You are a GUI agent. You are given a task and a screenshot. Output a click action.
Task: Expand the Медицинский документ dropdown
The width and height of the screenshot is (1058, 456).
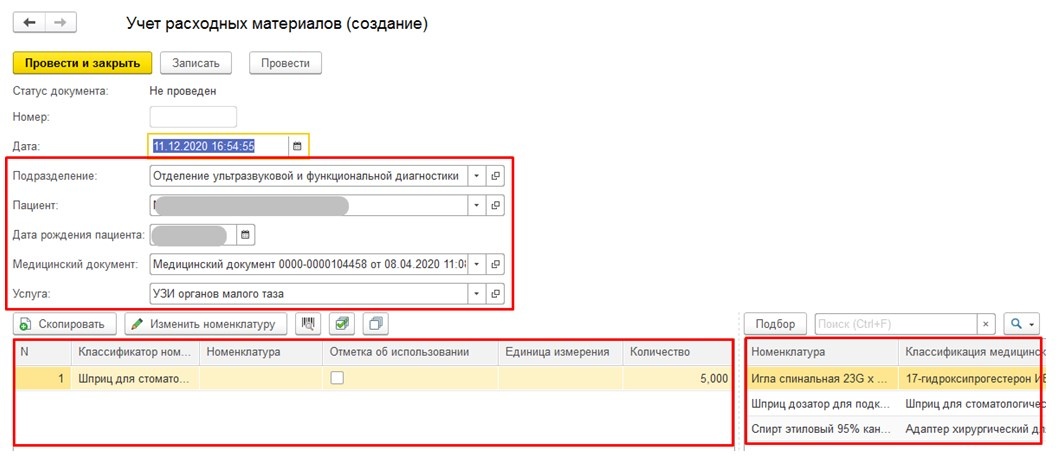pos(477,264)
